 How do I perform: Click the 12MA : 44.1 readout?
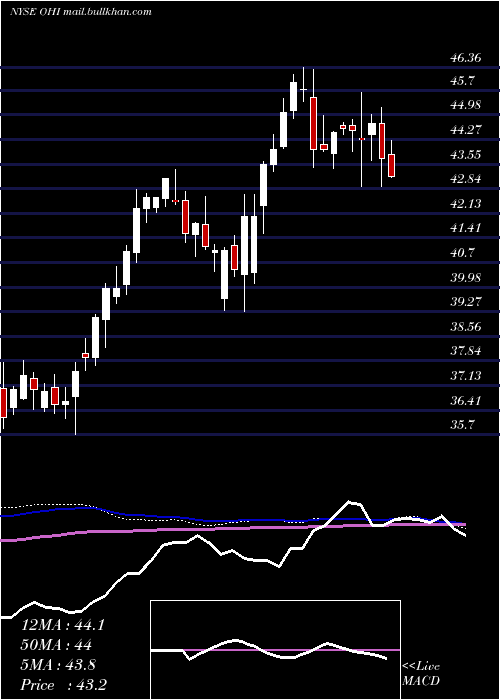[62, 625]
